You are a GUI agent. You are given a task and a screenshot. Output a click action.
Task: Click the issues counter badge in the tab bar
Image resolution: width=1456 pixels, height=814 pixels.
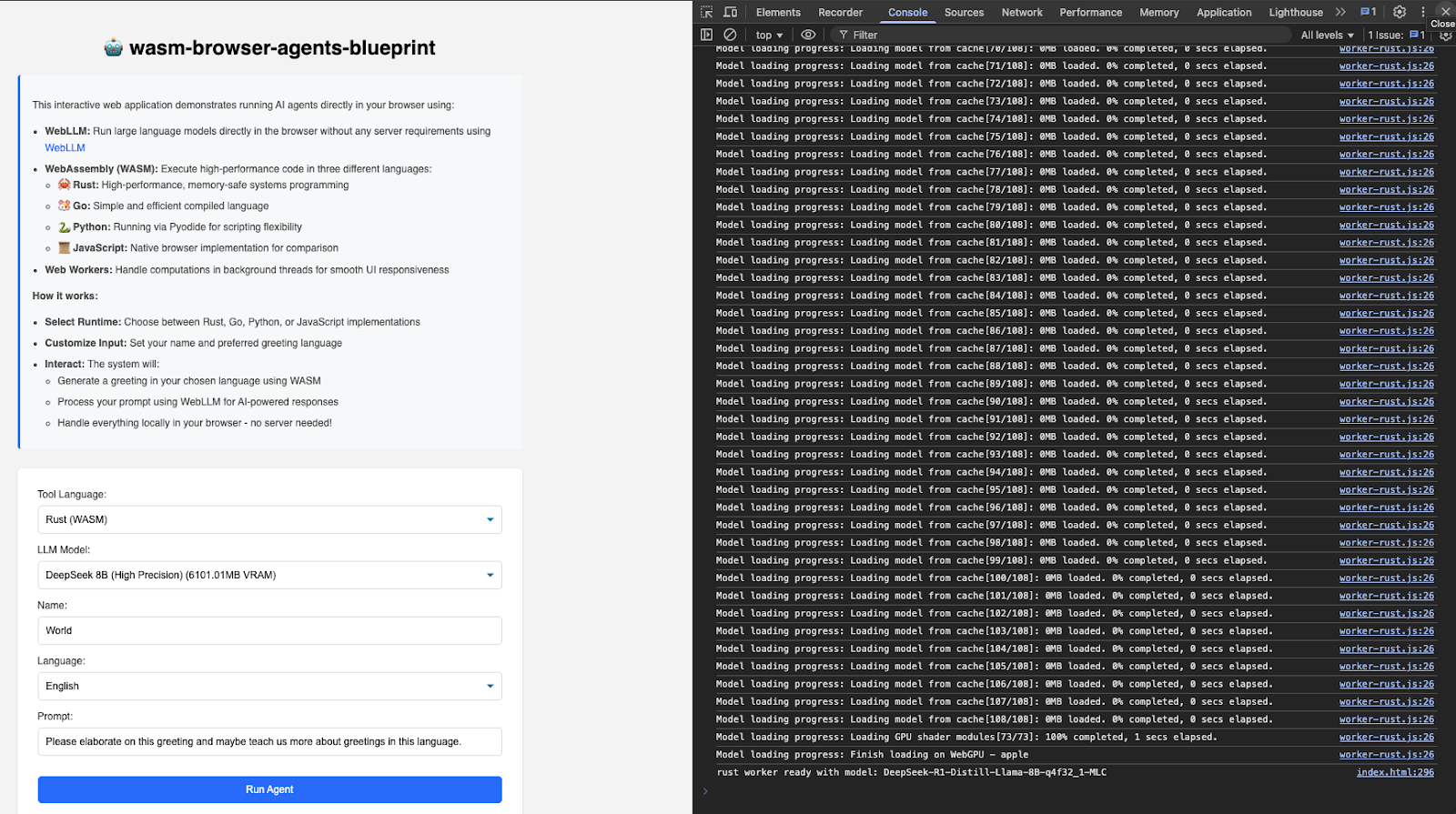[x=1368, y=12]
